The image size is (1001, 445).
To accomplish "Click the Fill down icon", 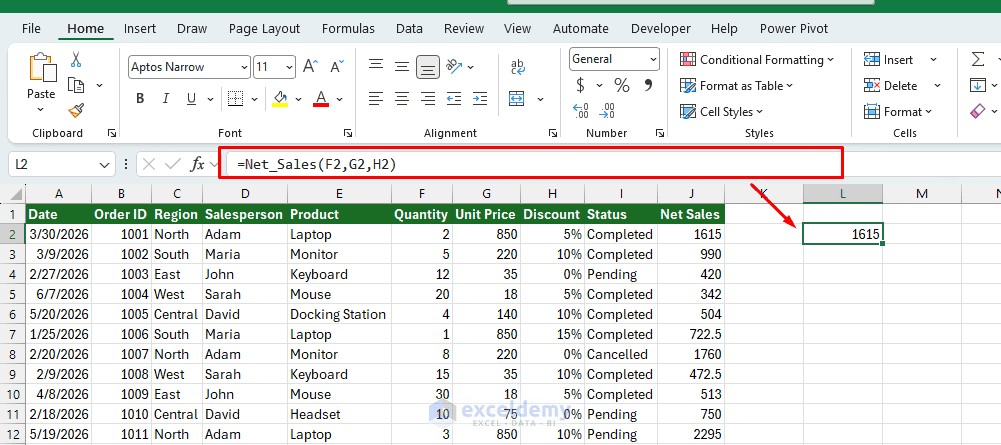I will click(x=977, y=85).
